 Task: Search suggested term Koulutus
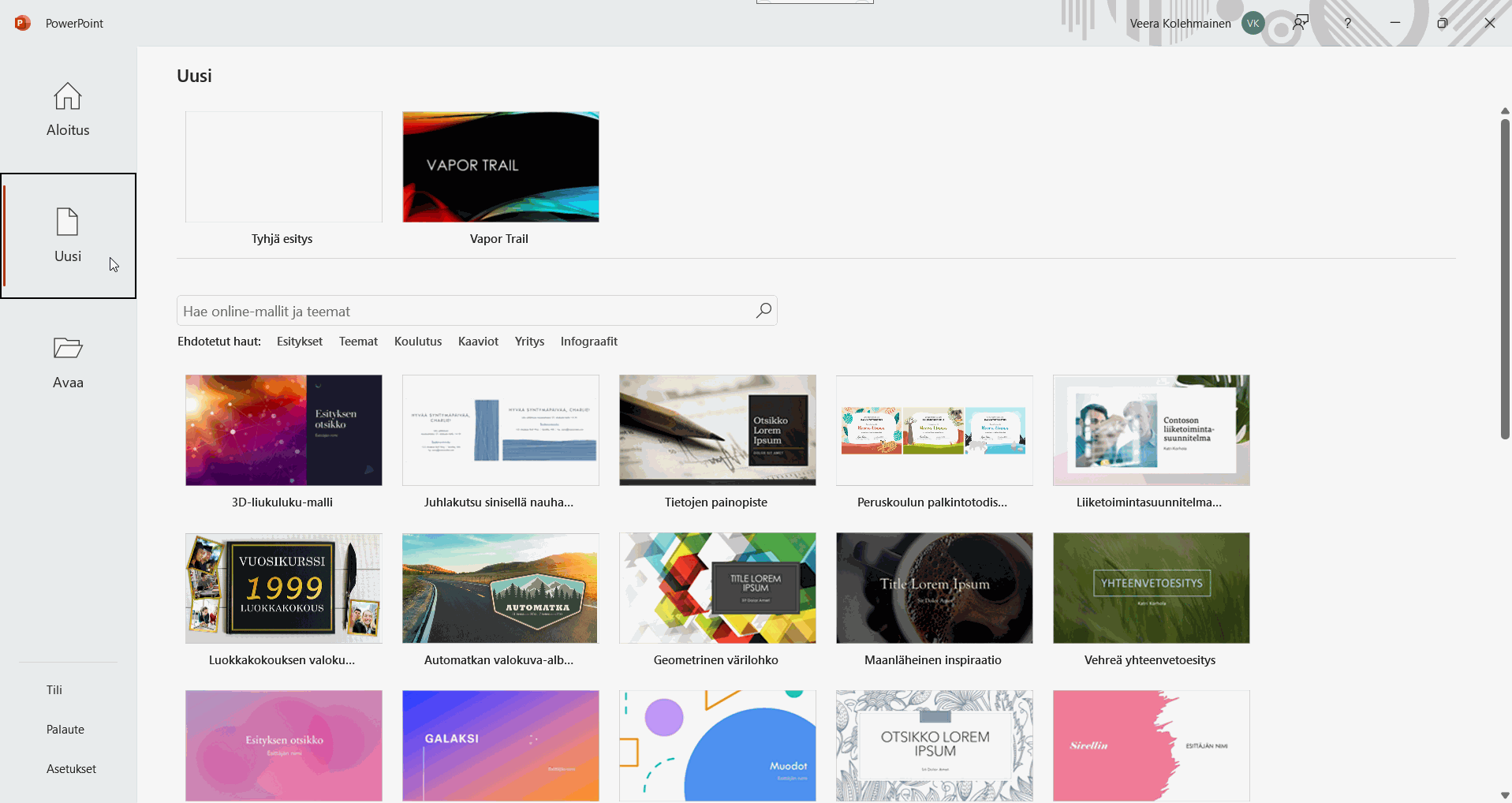click(x=418, y=341)
